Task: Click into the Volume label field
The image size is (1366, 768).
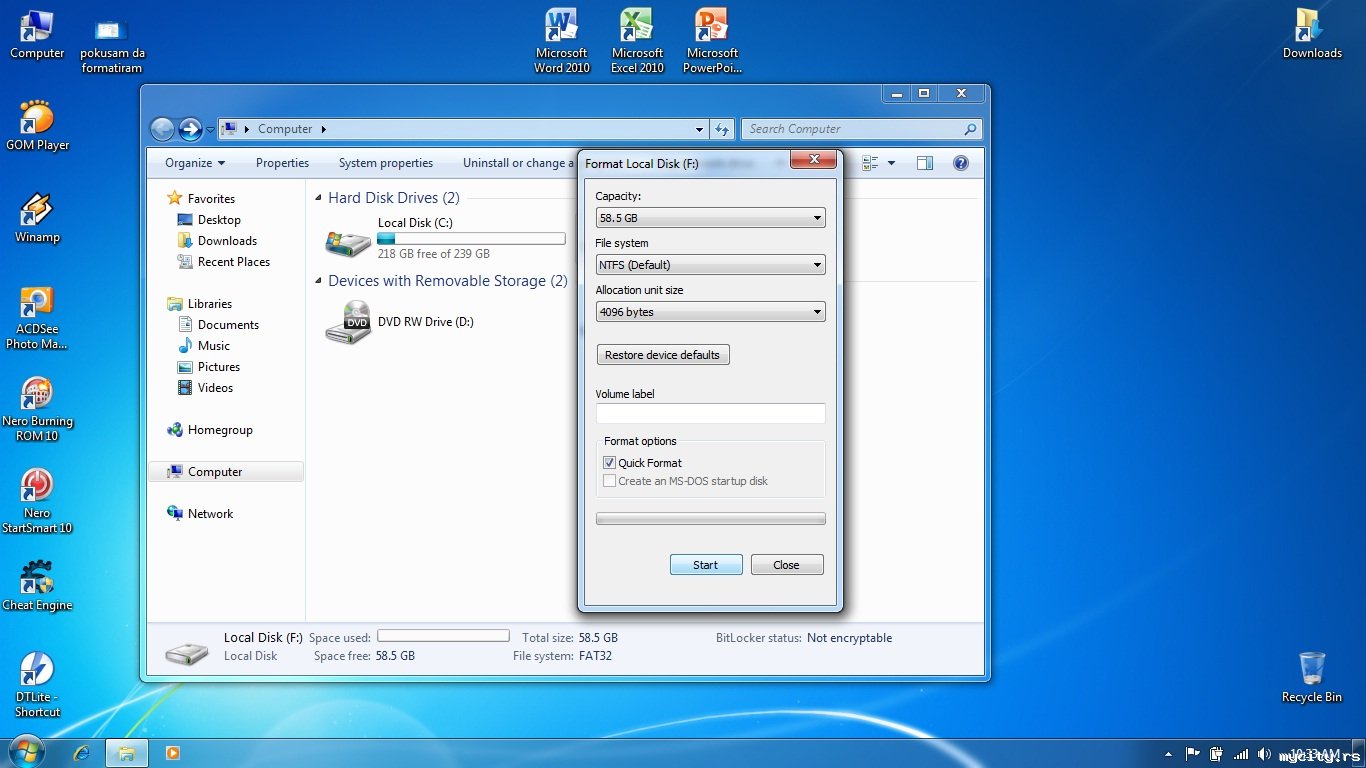Action: tap(710, 413)
